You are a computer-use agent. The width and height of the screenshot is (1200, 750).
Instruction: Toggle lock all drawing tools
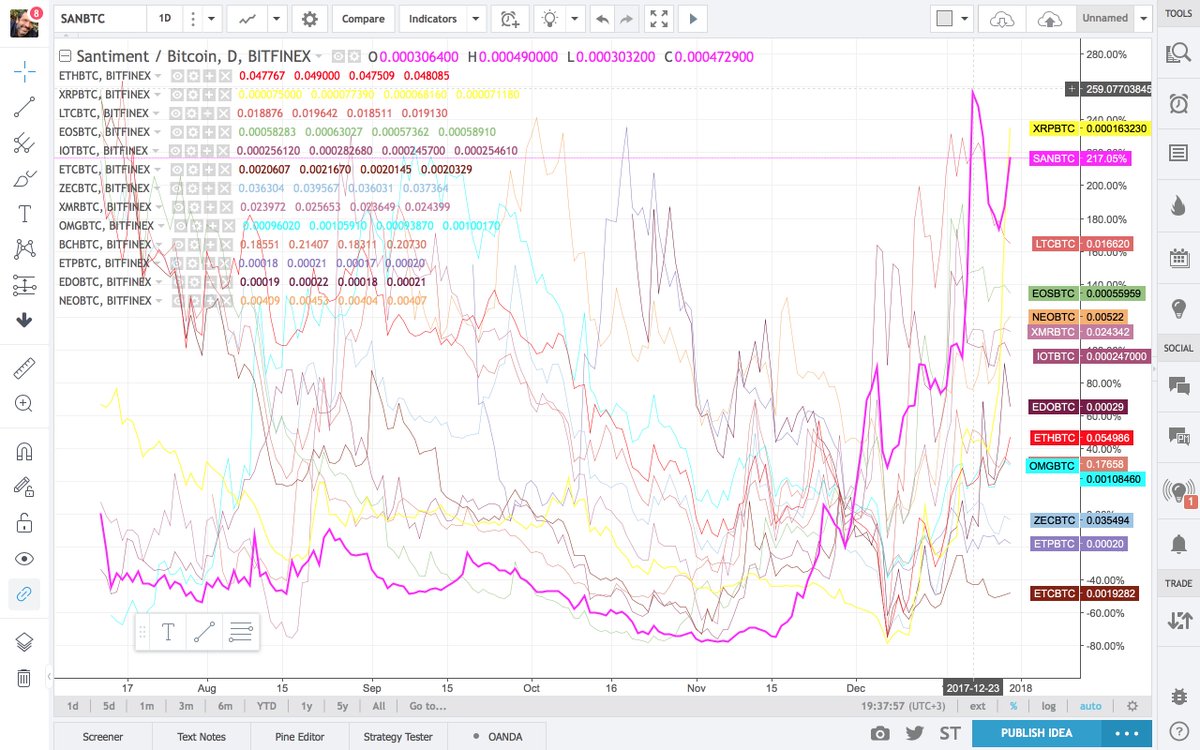tap(25, 523)
